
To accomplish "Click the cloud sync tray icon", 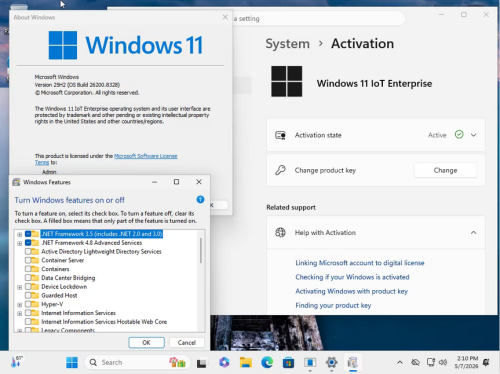I will (x=415, y=362).
